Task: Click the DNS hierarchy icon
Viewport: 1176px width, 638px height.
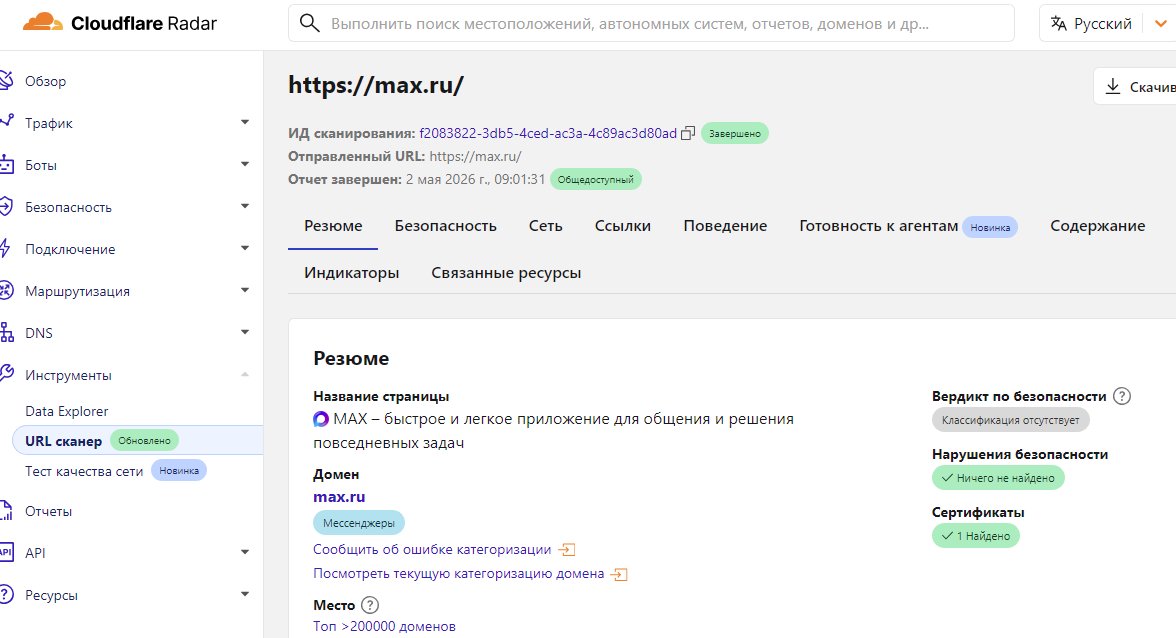Action: (x=6, y=332)
